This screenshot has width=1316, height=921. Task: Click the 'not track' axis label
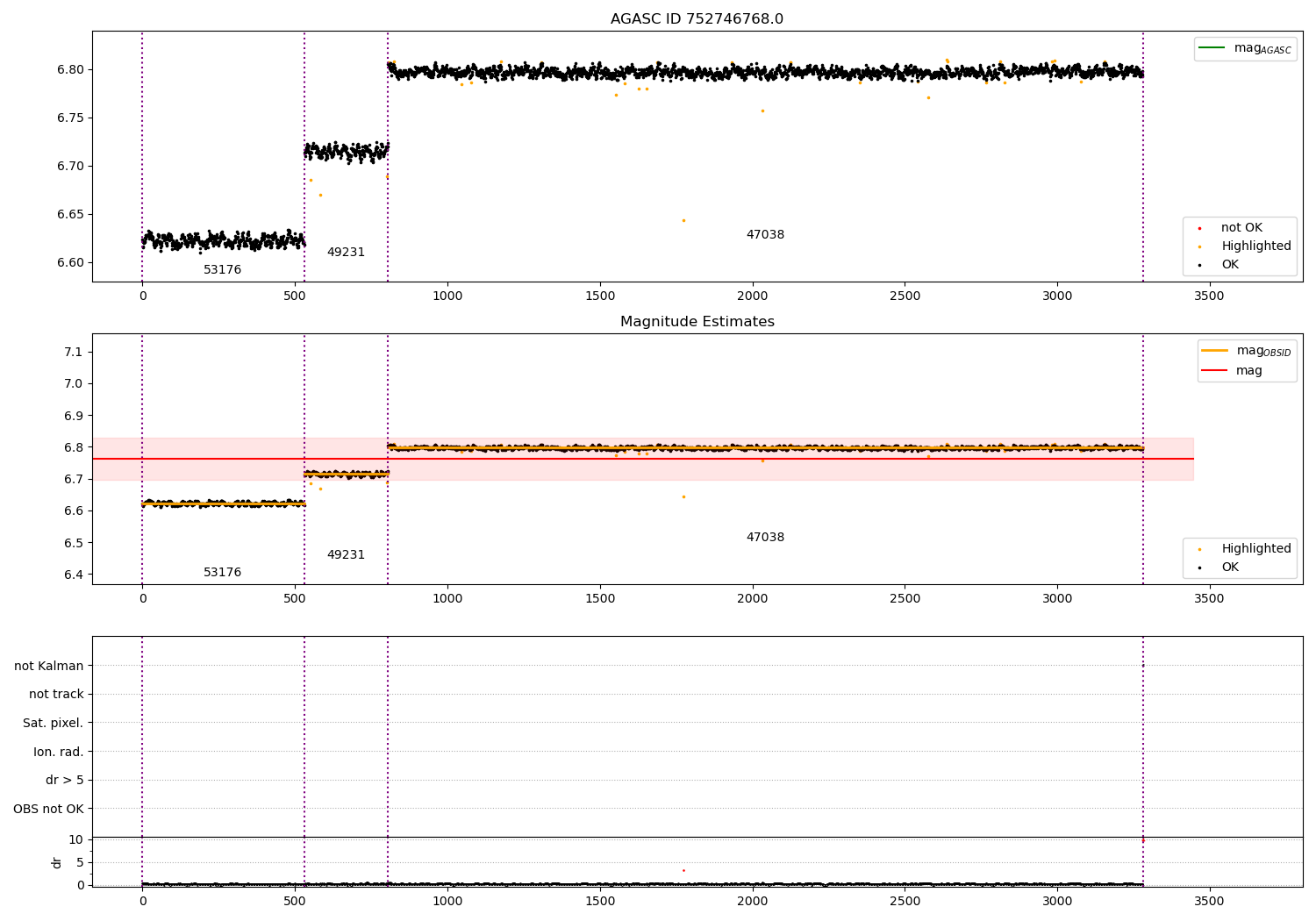(x=56, y=695)
